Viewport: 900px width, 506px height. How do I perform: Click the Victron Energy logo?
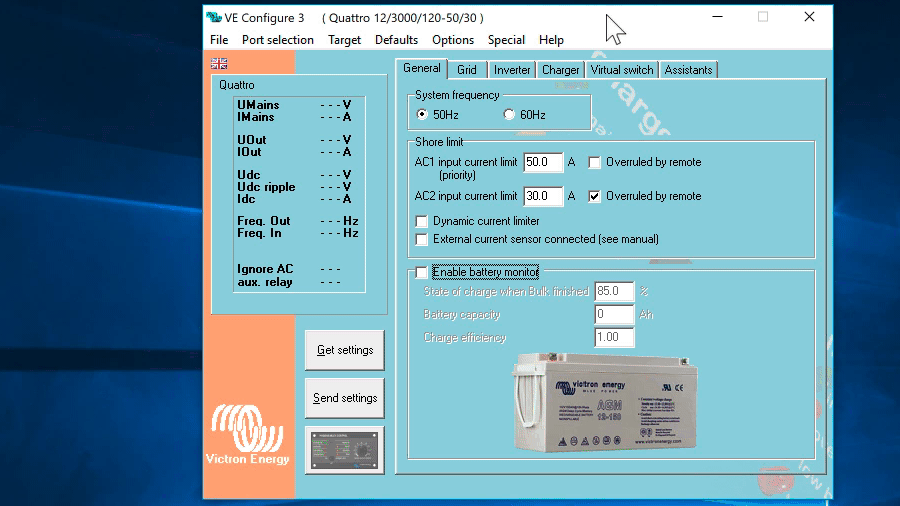point(248,435)
